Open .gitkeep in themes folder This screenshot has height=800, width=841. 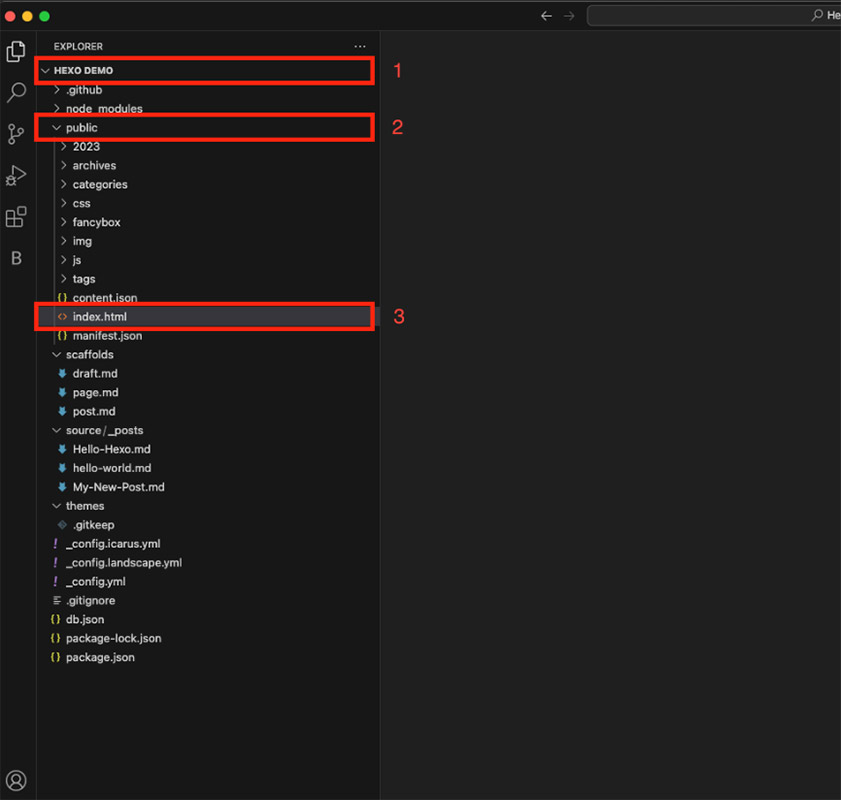tap(208, 524)
